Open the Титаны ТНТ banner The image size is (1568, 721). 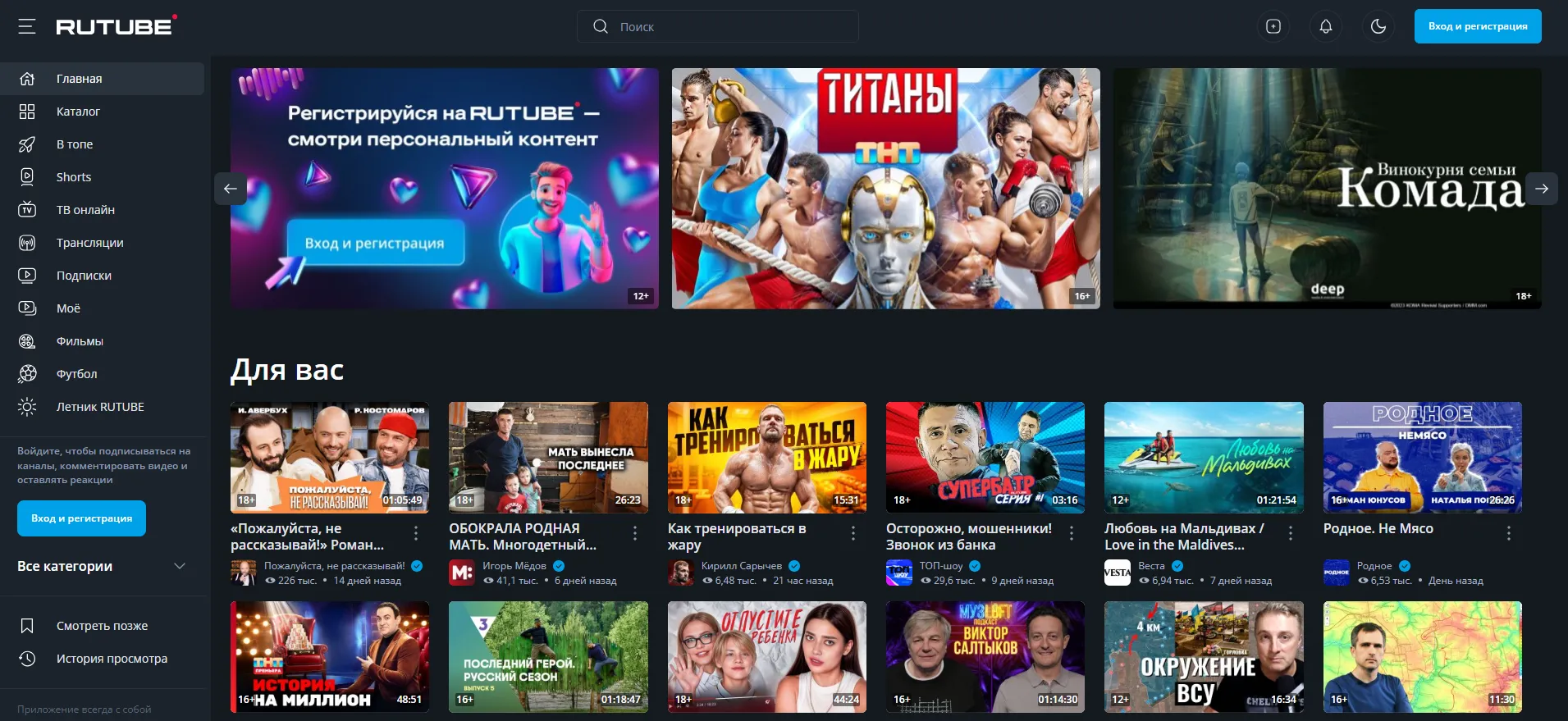(886, 189)
